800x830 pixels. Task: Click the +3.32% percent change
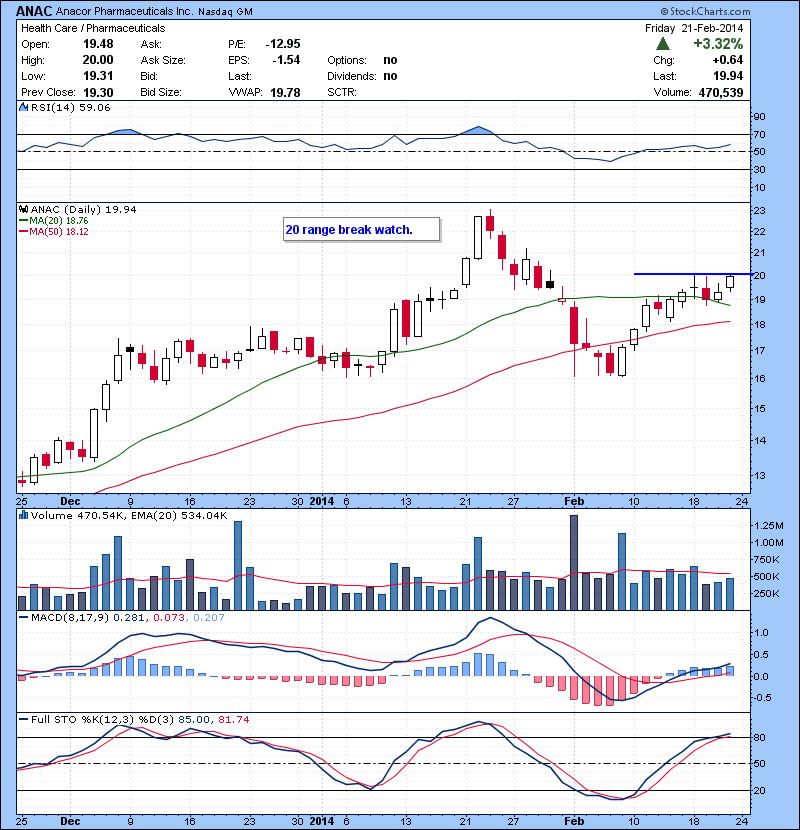tap(718, 44)
